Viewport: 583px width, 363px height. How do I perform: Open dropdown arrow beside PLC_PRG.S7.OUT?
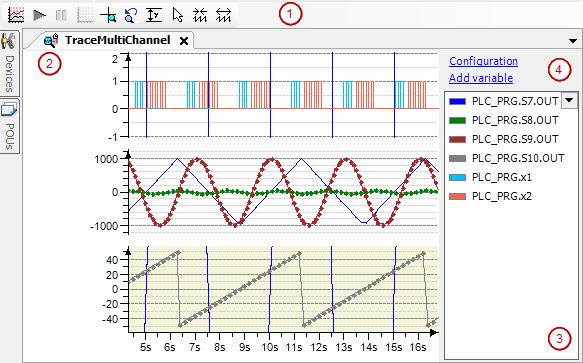coord(569,100)
